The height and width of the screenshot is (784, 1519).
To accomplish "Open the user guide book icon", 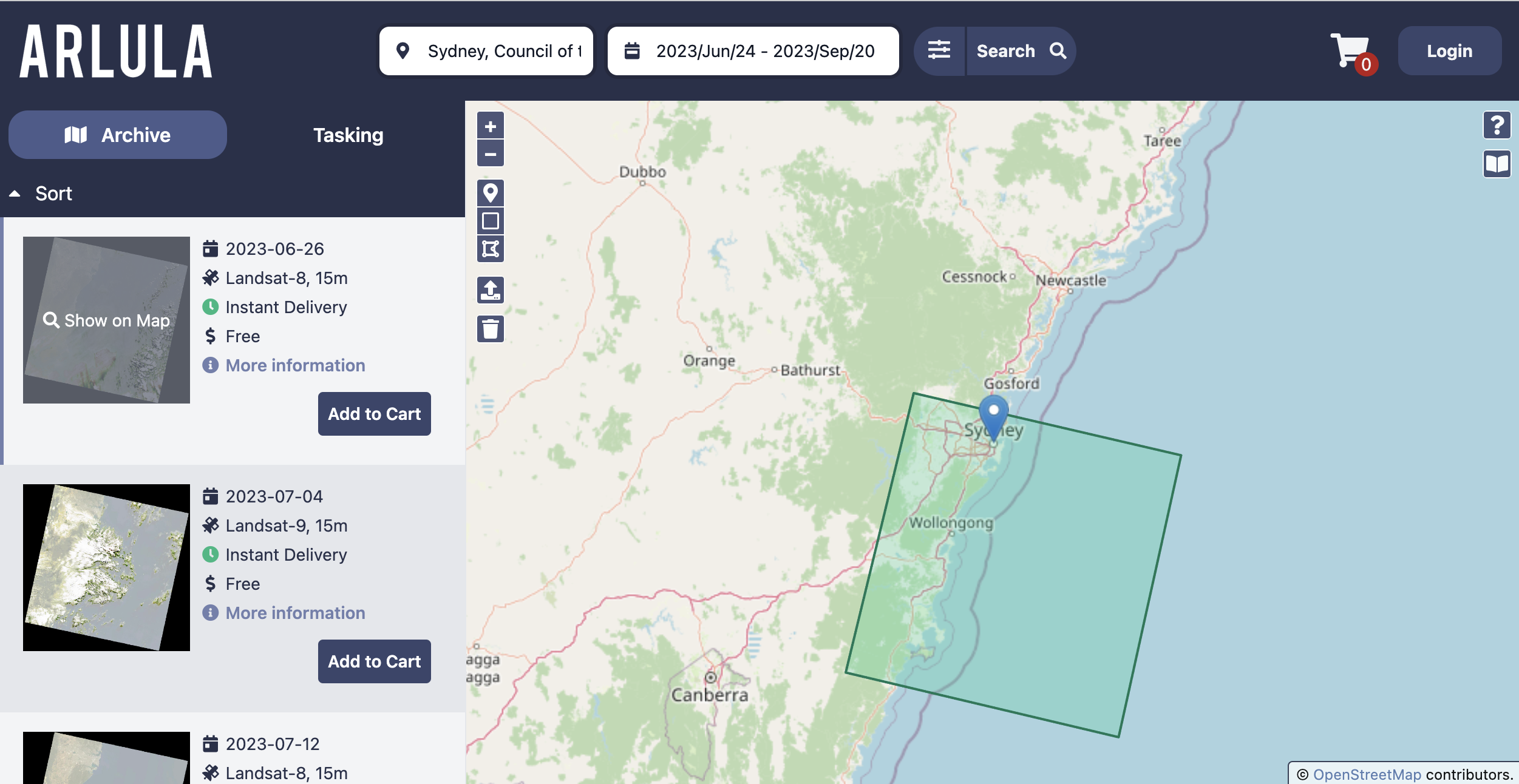I will click(1496, 163).
